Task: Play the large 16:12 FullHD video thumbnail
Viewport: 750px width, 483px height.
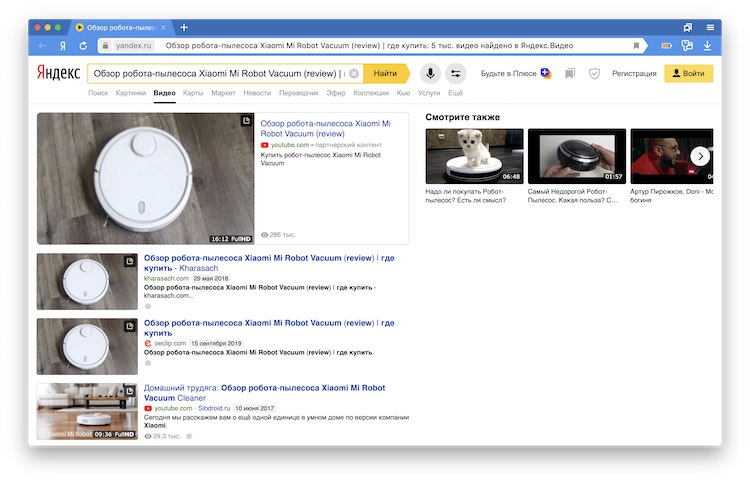Action: coord(145,178)
